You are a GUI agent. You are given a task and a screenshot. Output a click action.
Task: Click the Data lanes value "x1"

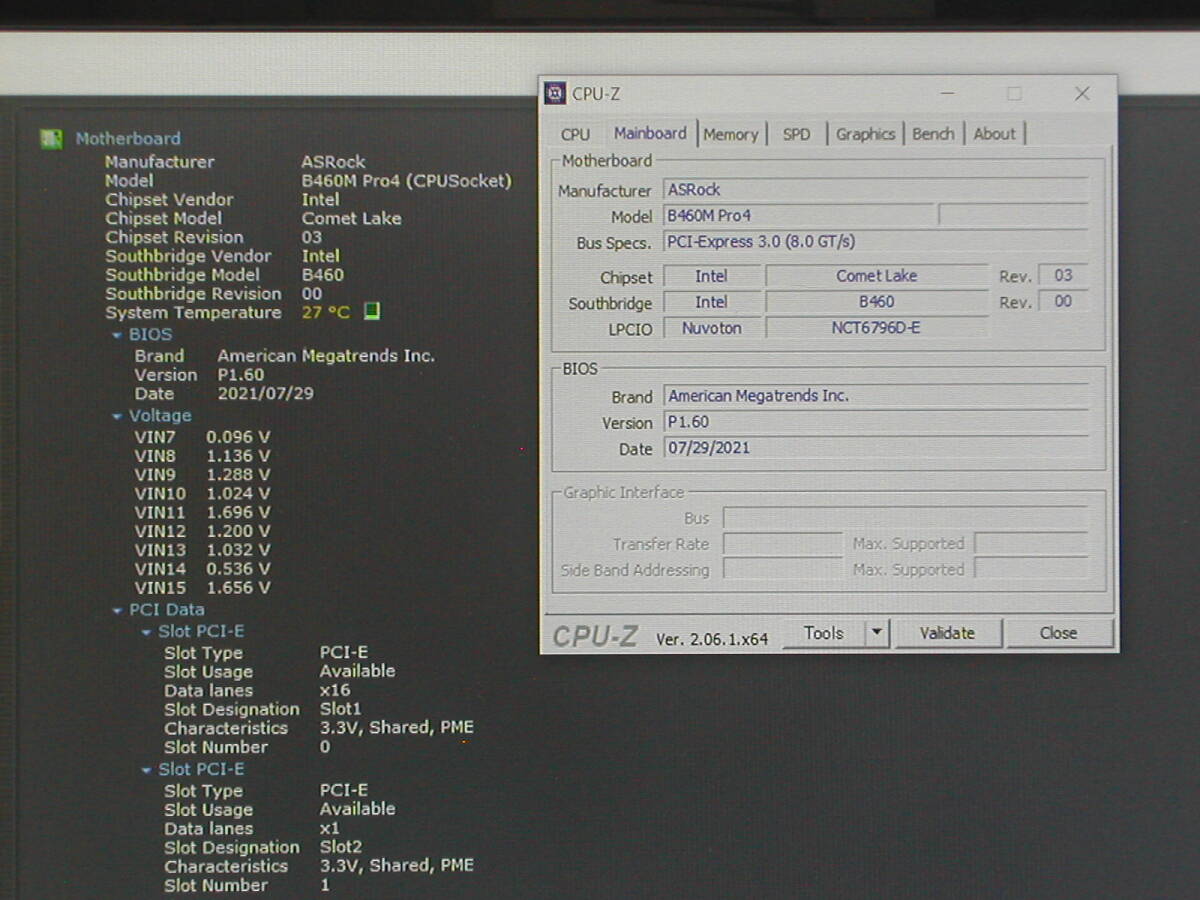pos(330,828)
